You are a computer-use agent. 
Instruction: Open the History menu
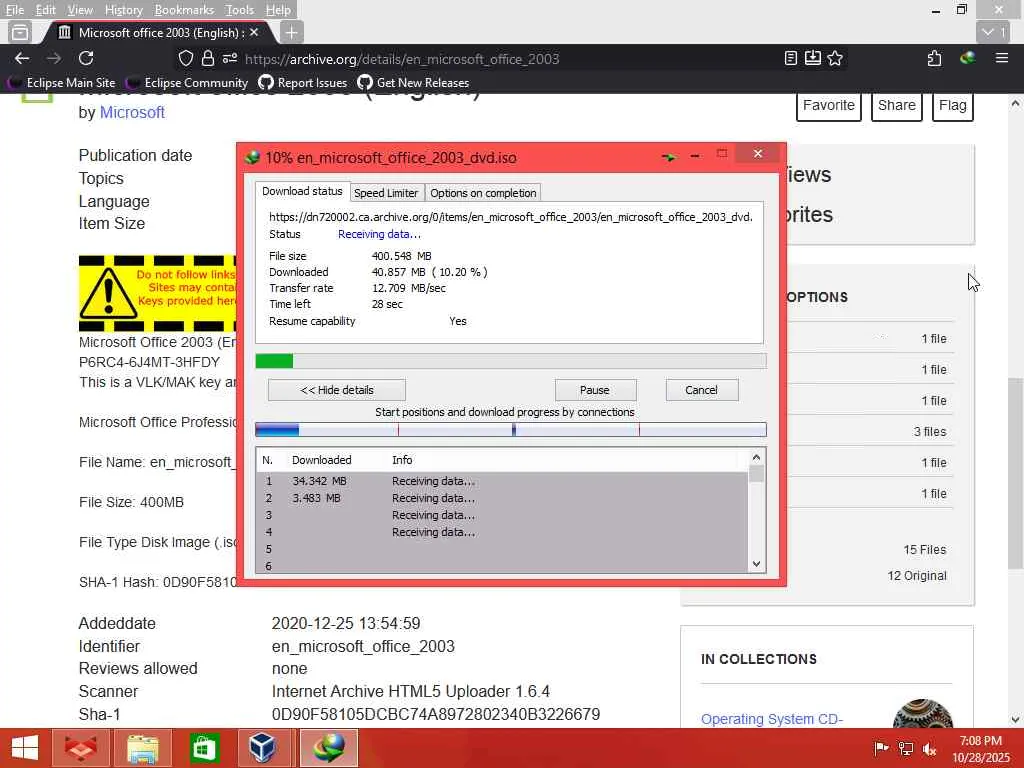click(123, 10)
